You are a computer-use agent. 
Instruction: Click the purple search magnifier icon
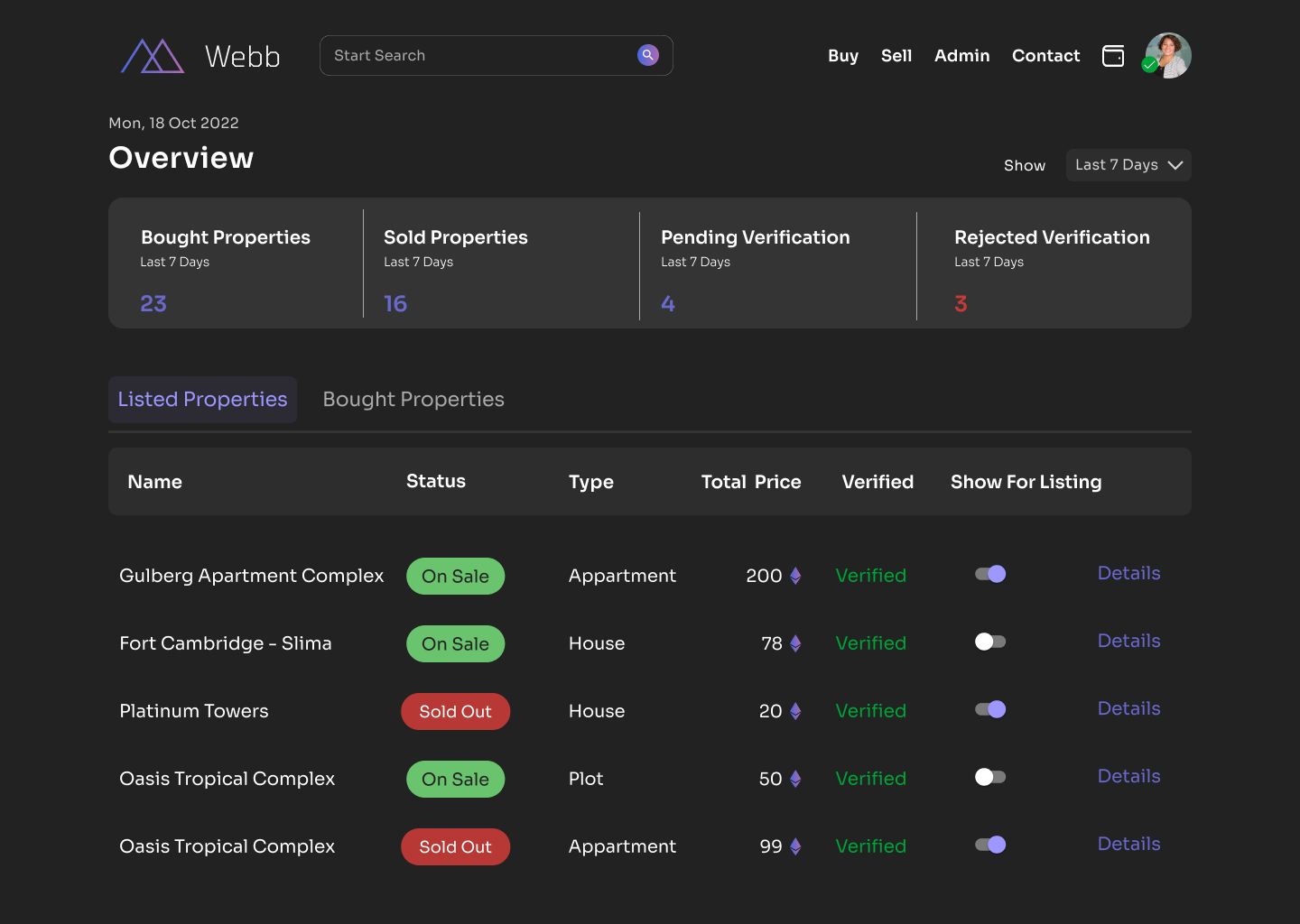click(647, 55)
